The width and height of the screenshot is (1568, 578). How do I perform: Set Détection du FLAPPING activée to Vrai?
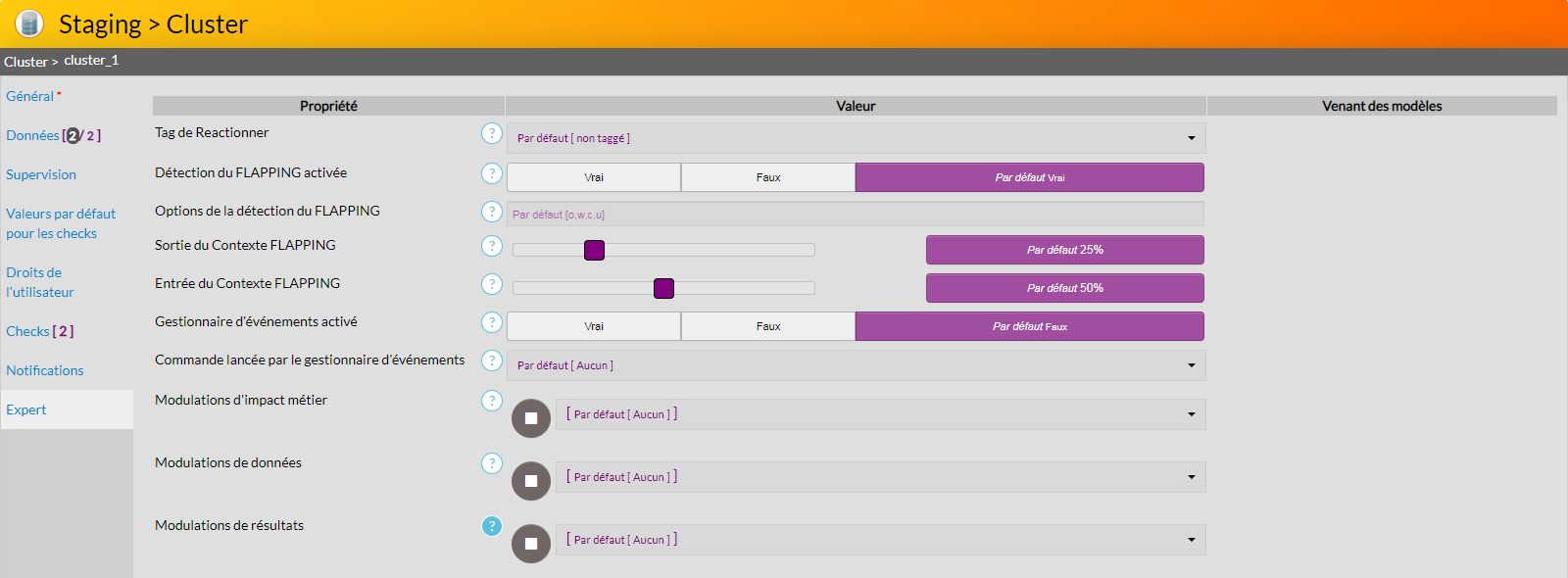click(x=594, y=177)
